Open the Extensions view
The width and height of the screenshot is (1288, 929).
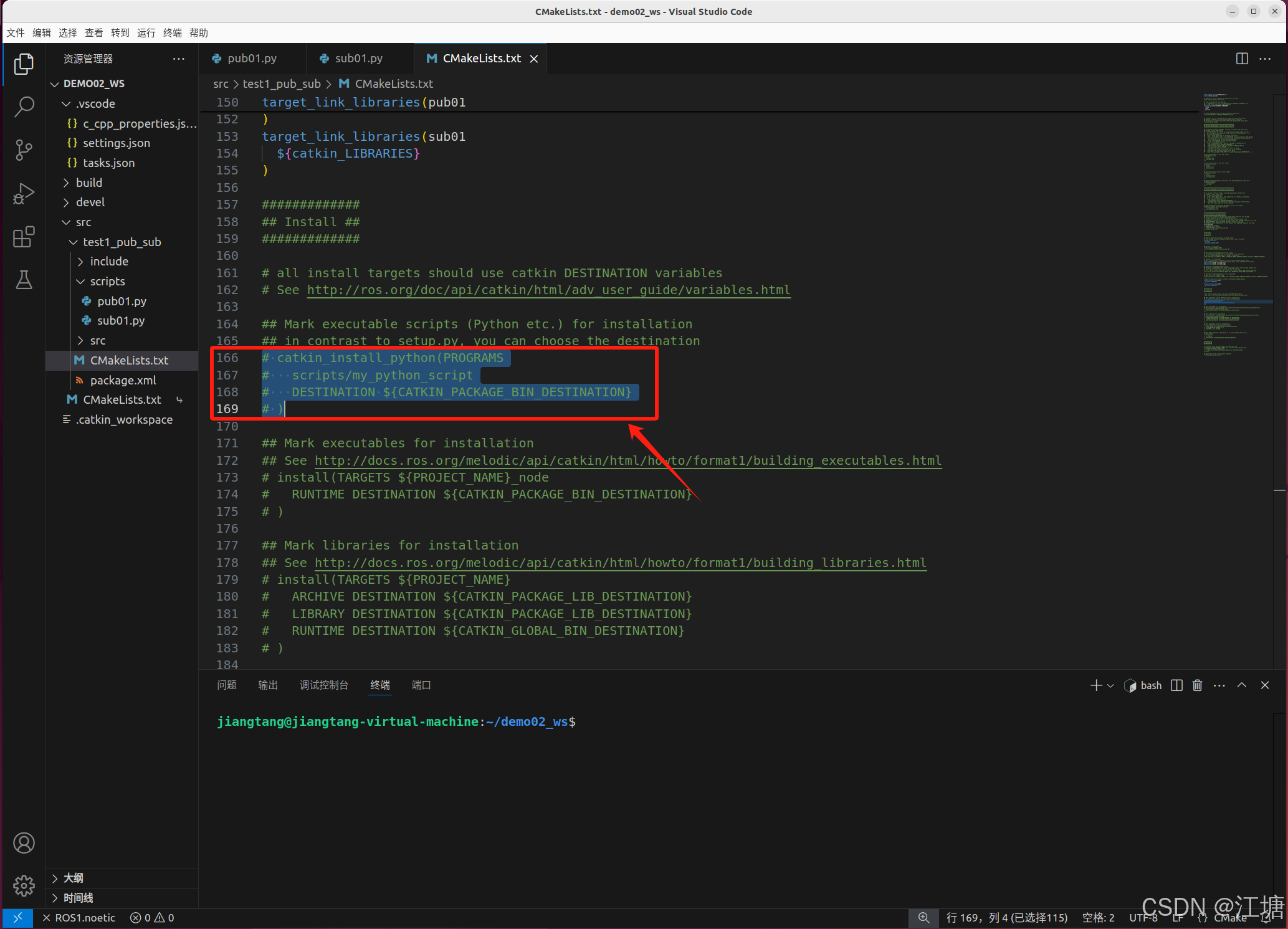(24, 237)
